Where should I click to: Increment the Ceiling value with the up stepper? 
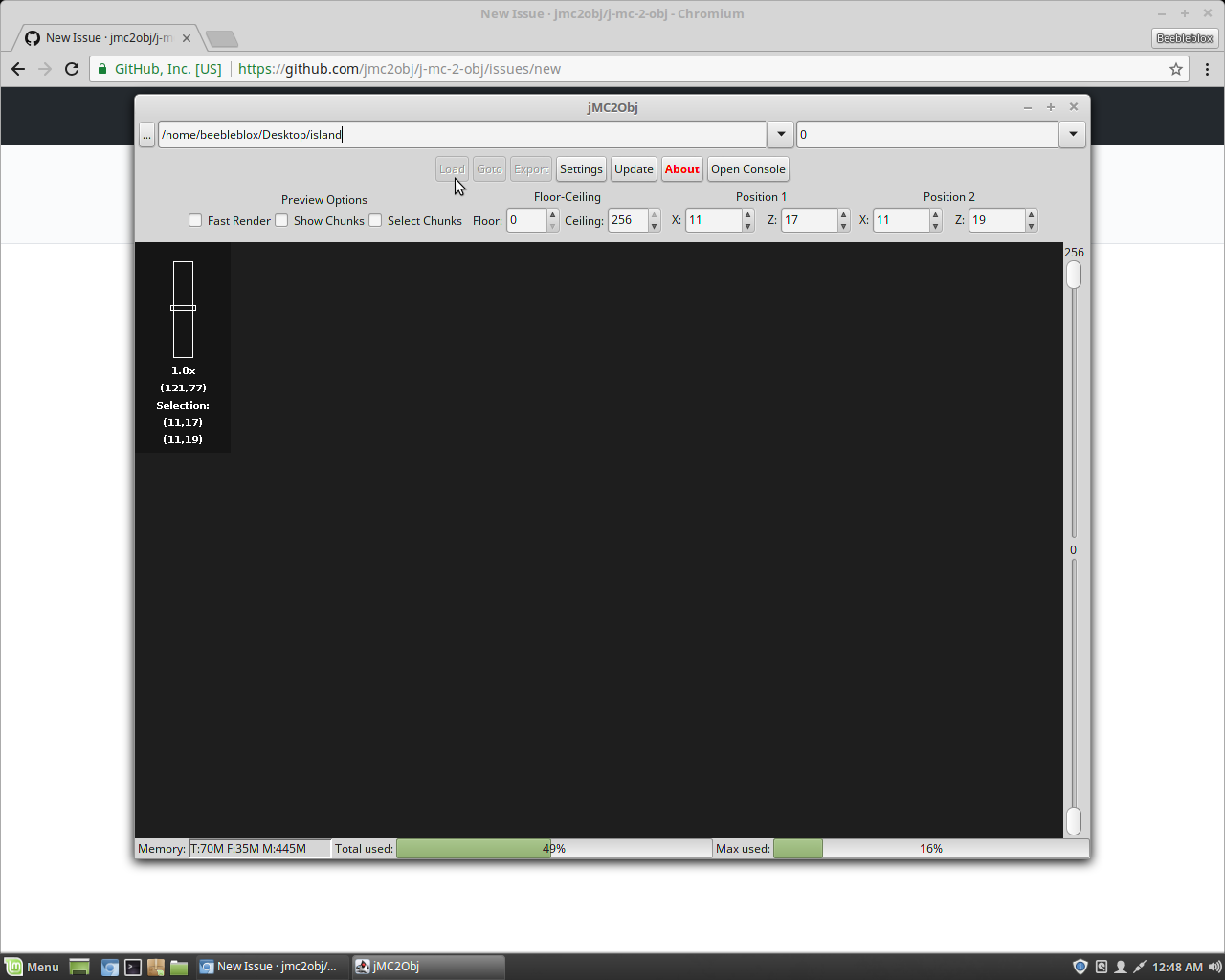[653, 214]
